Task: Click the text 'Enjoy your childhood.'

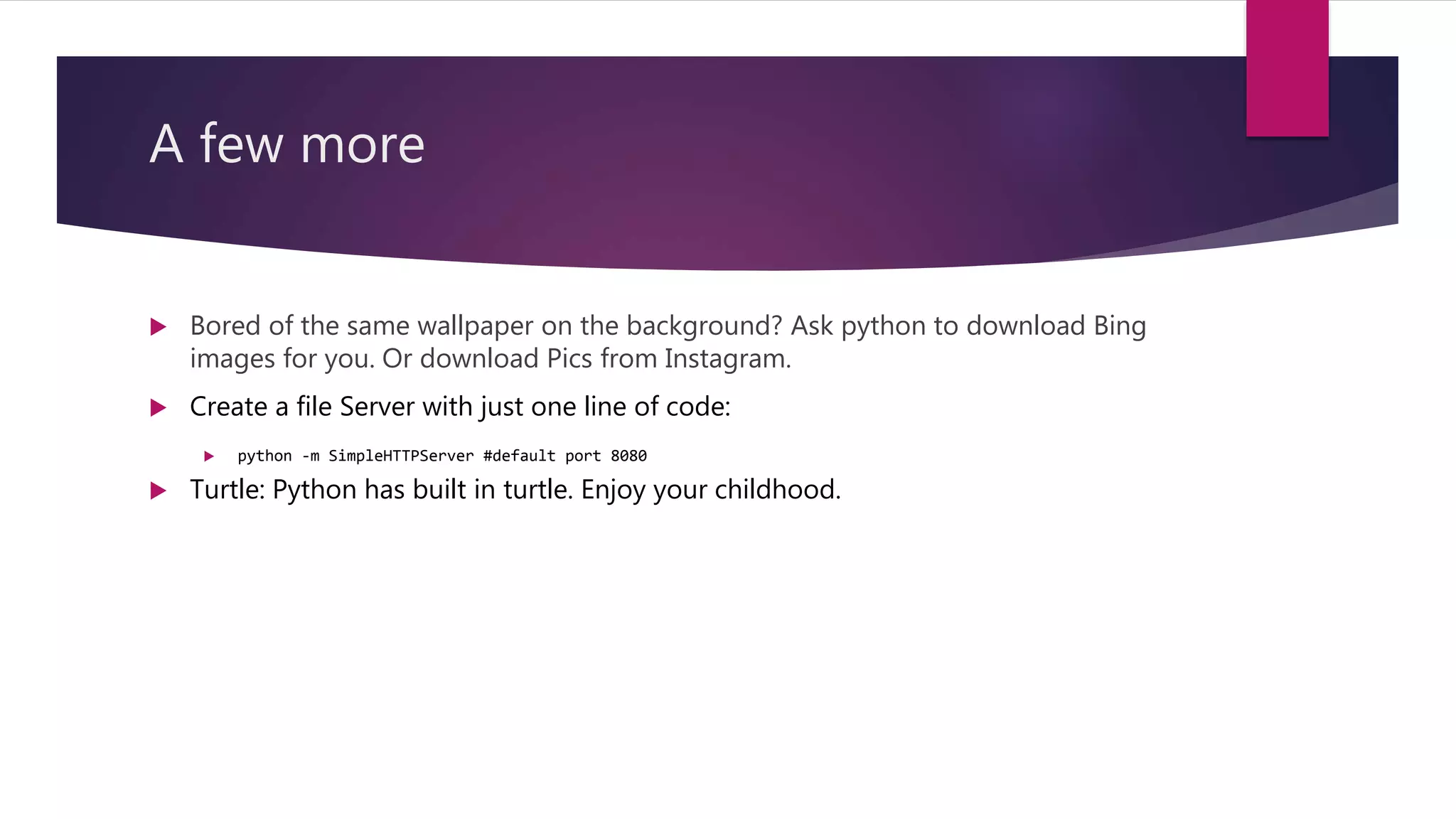Action: click(710, 490)
